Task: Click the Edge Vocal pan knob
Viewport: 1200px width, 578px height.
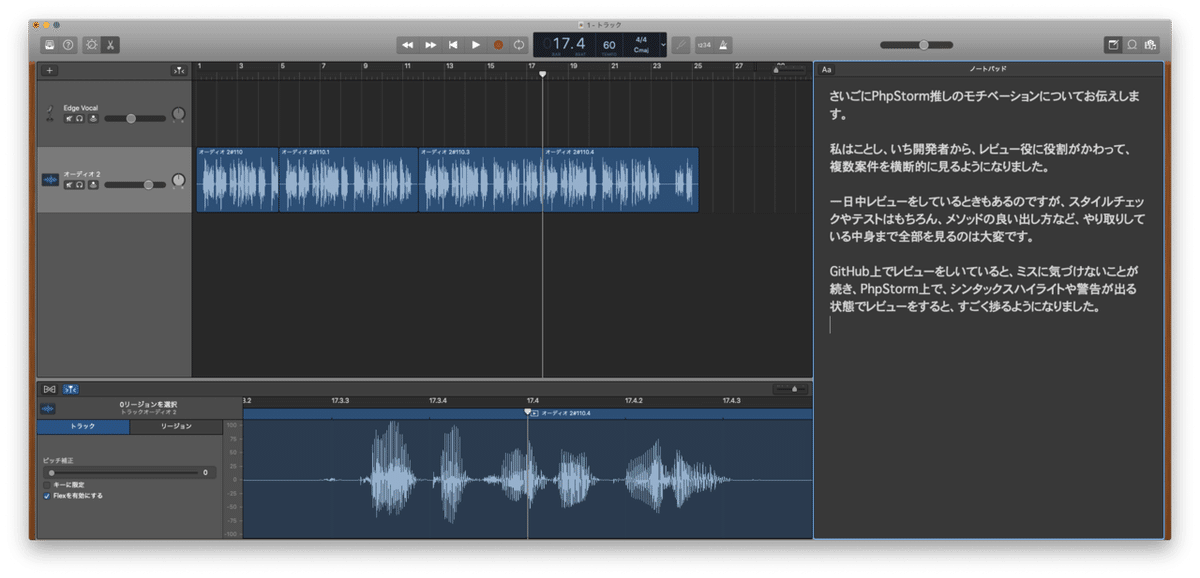Action: pyautogui.click(x=179, y=115)
